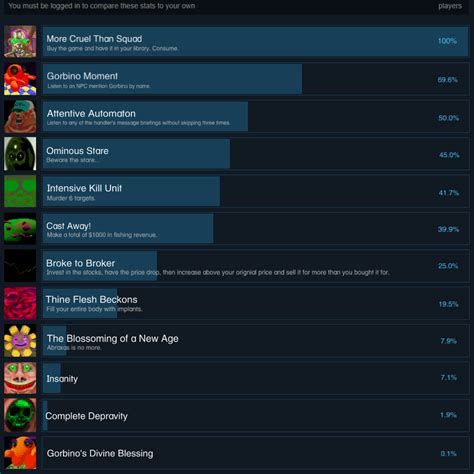Click the Ominous Stare green face icon

[x=20, y=154]
